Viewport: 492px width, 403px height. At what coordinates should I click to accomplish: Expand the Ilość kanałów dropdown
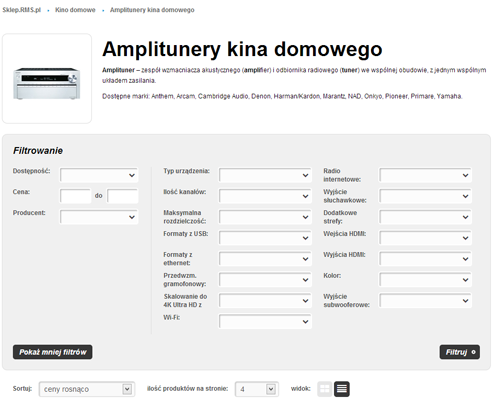coord(265,196)
